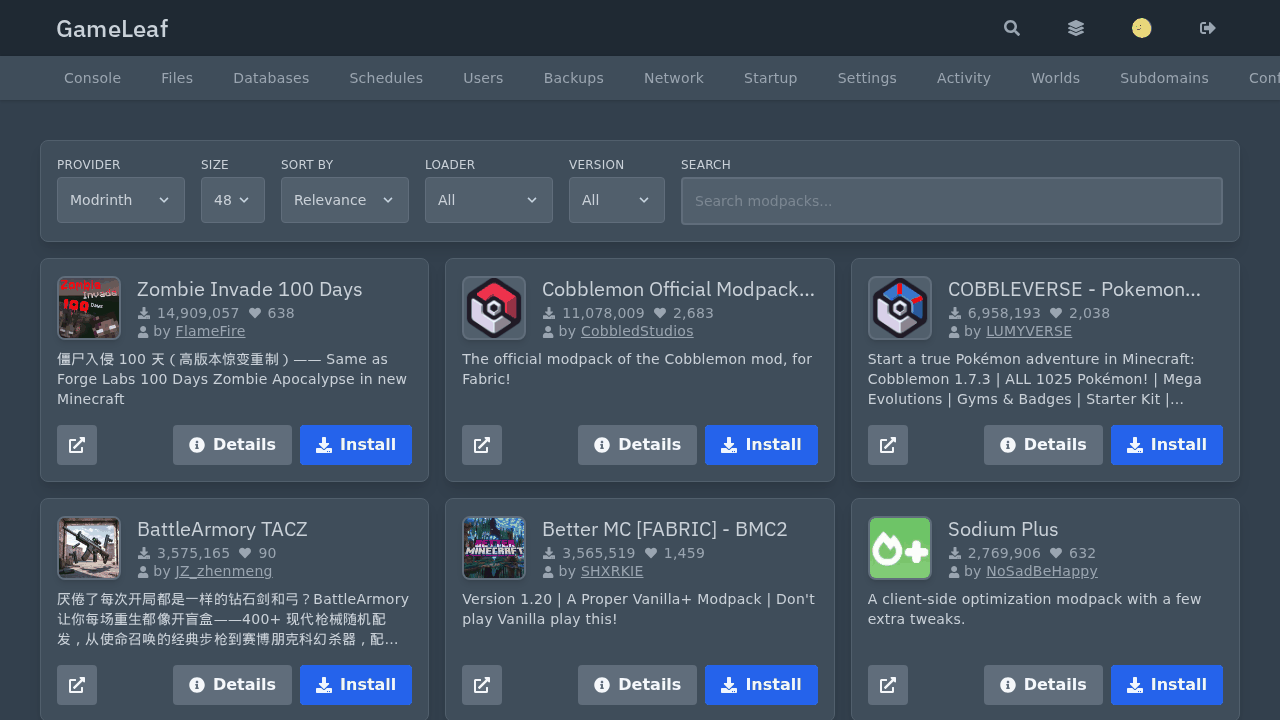The height and width of the screenshot is (720, 1280).
Task: Click the Zombie Invade 100 Days thumbnail
Action: [89, 308]
